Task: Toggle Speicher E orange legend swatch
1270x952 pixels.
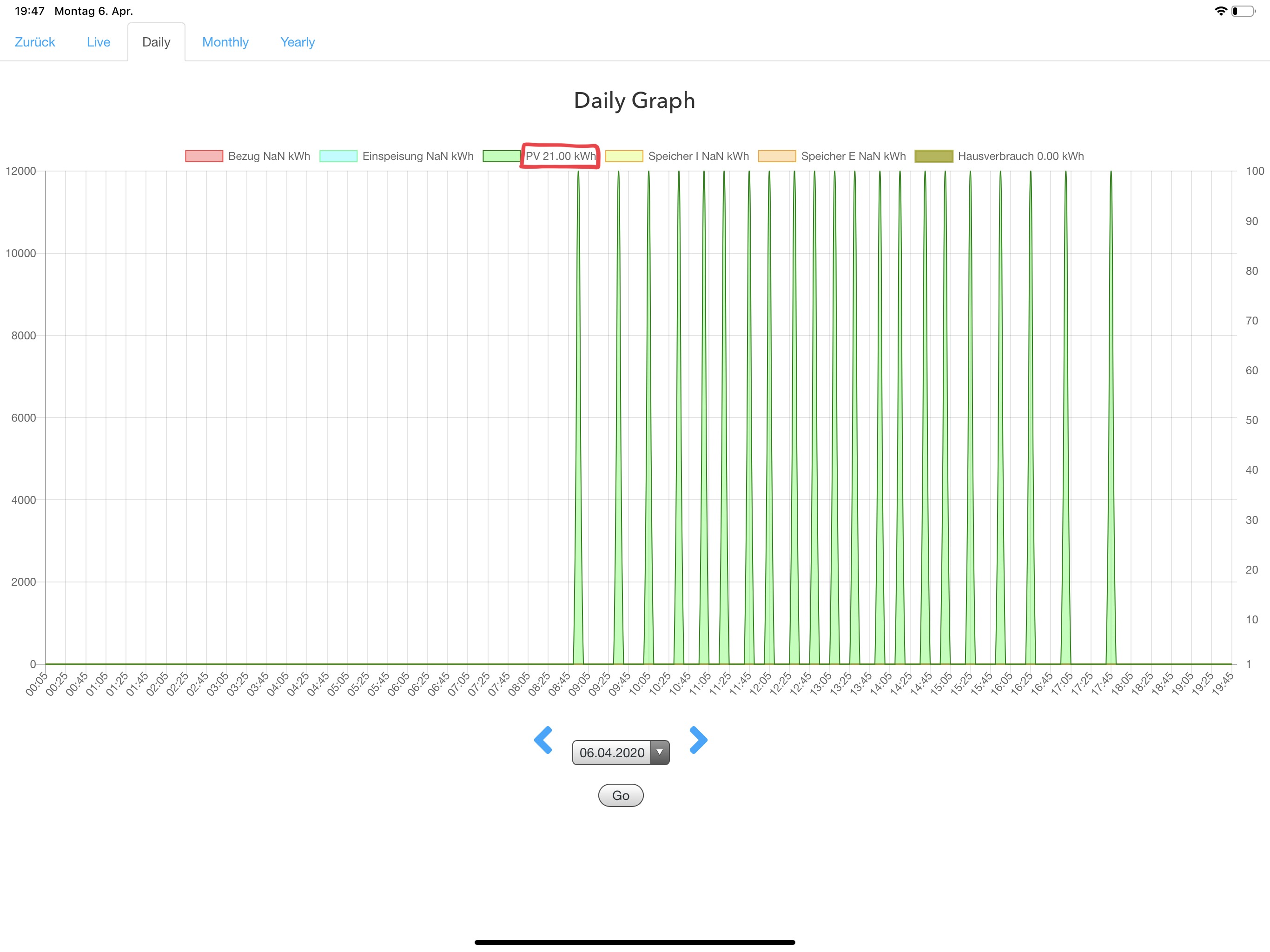Action: click(777, 156)
